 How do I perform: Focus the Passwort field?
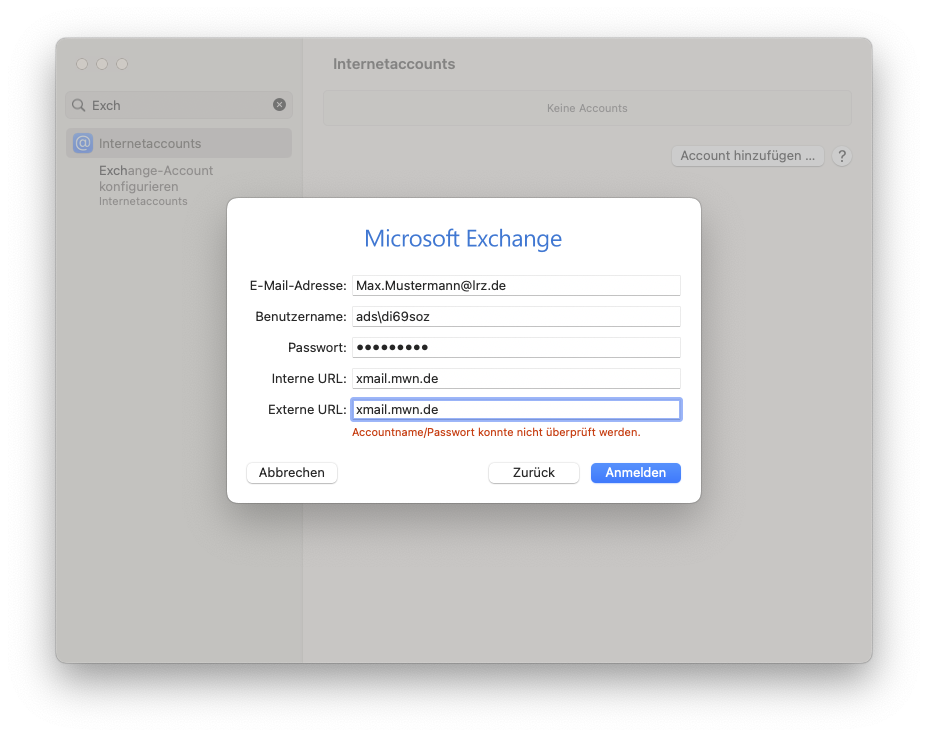516,348
